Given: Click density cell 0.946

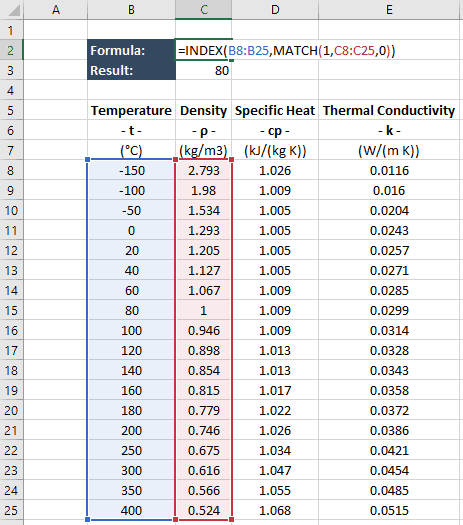Looking at the screenshot, I should click(204, 330).
